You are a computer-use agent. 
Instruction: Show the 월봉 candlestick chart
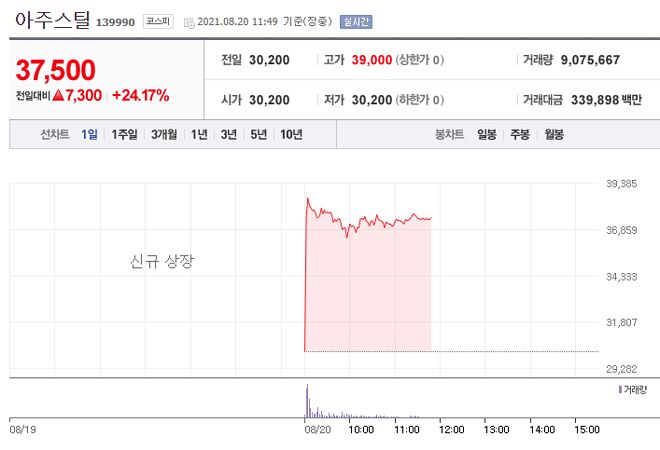(x=554, y=134)
